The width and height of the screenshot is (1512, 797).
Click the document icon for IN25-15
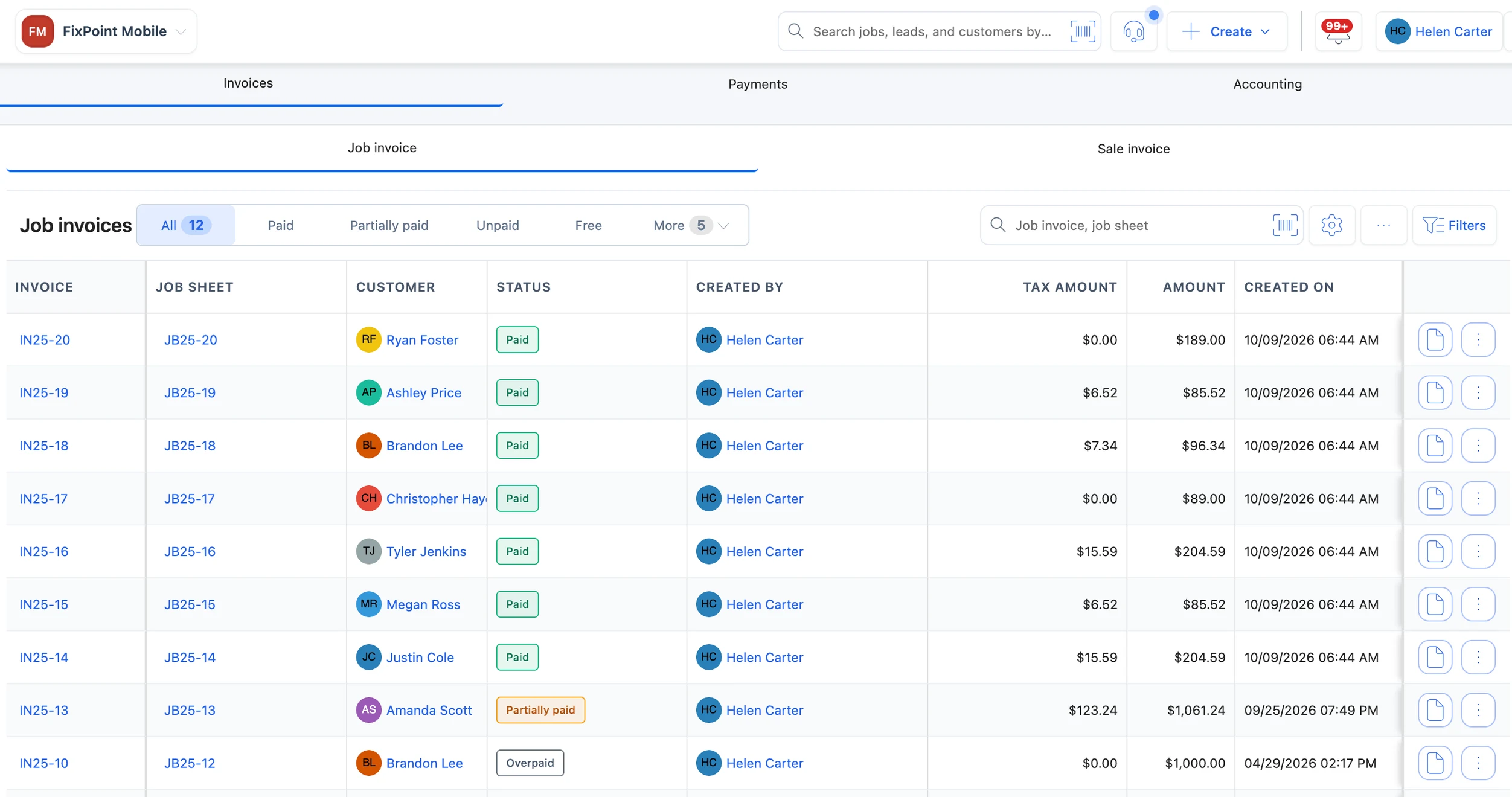[1435, 604]
